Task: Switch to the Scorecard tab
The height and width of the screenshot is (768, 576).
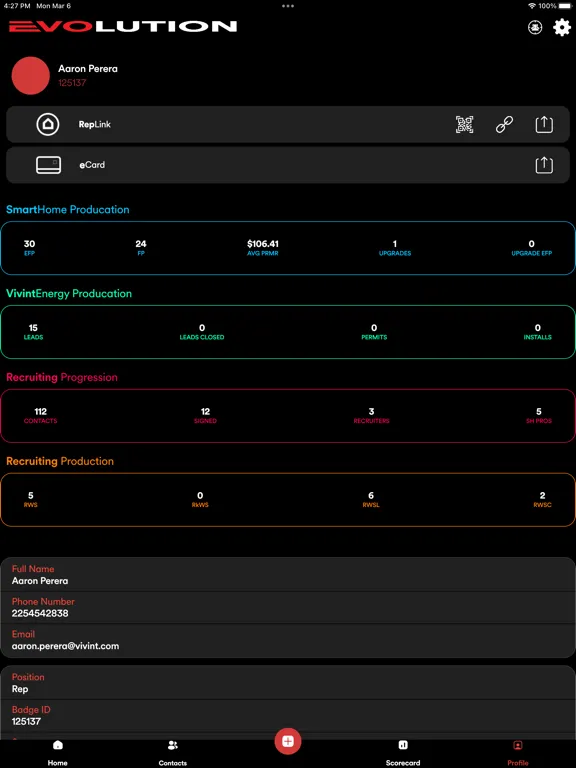Action: click(x=403, y=753)
